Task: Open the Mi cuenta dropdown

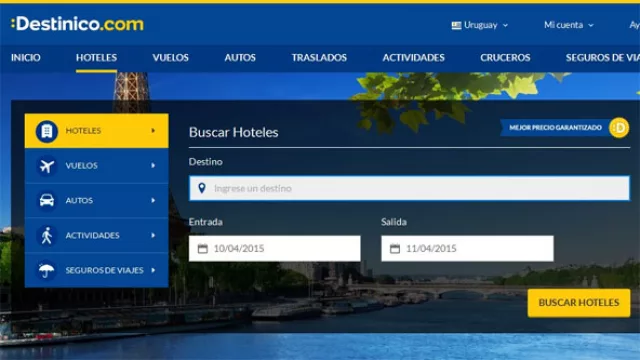Action: (569, 25)
